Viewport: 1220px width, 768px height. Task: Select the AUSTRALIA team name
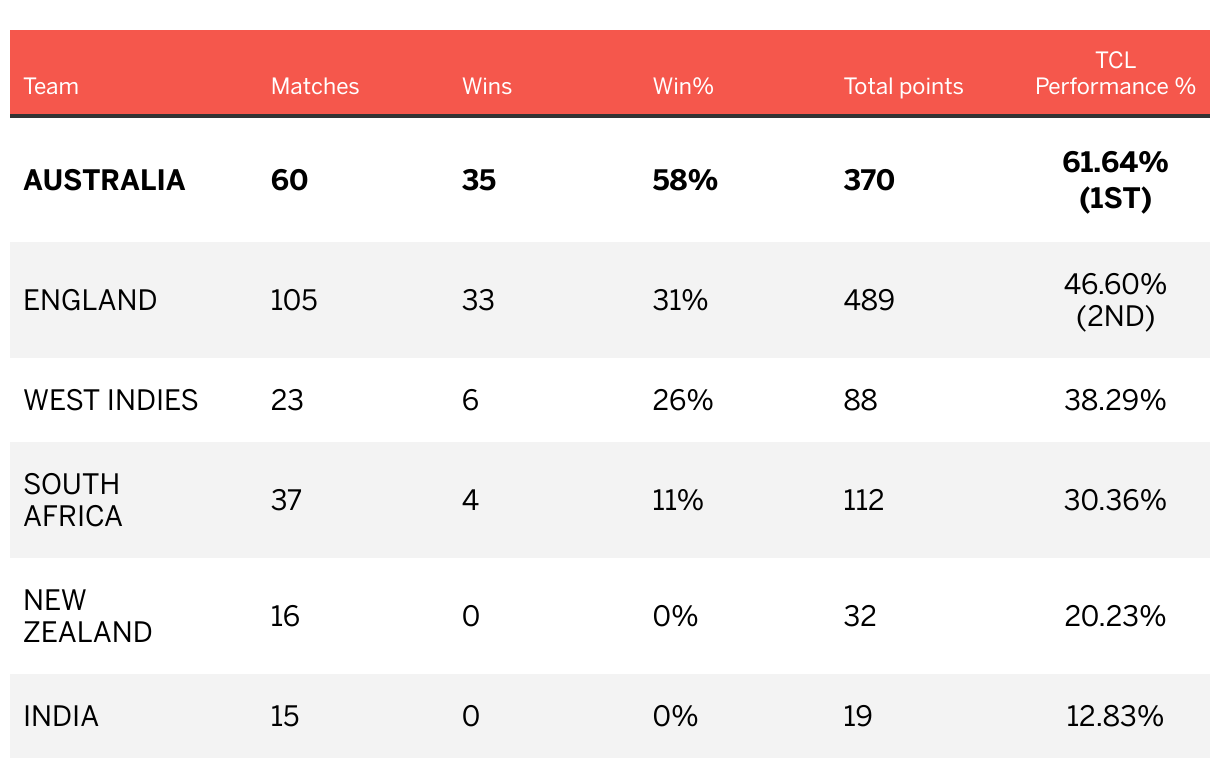tap(104, 180)
